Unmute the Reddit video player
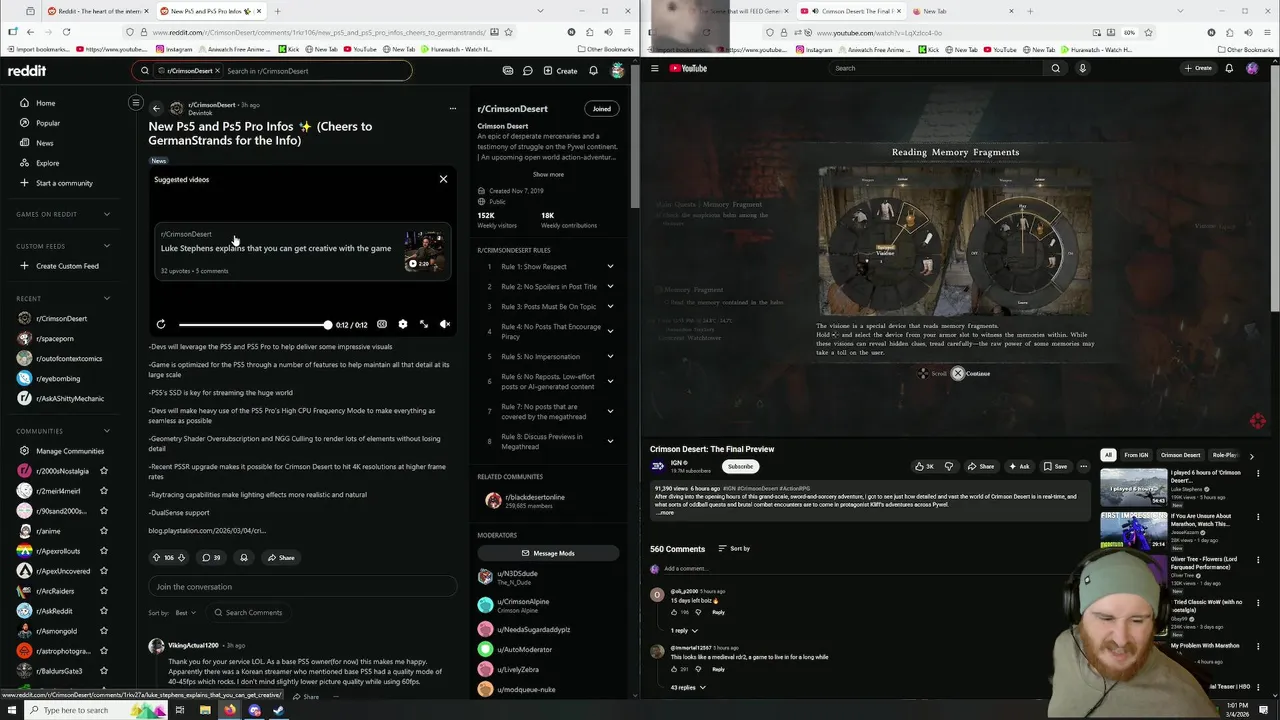 [445, 324]
